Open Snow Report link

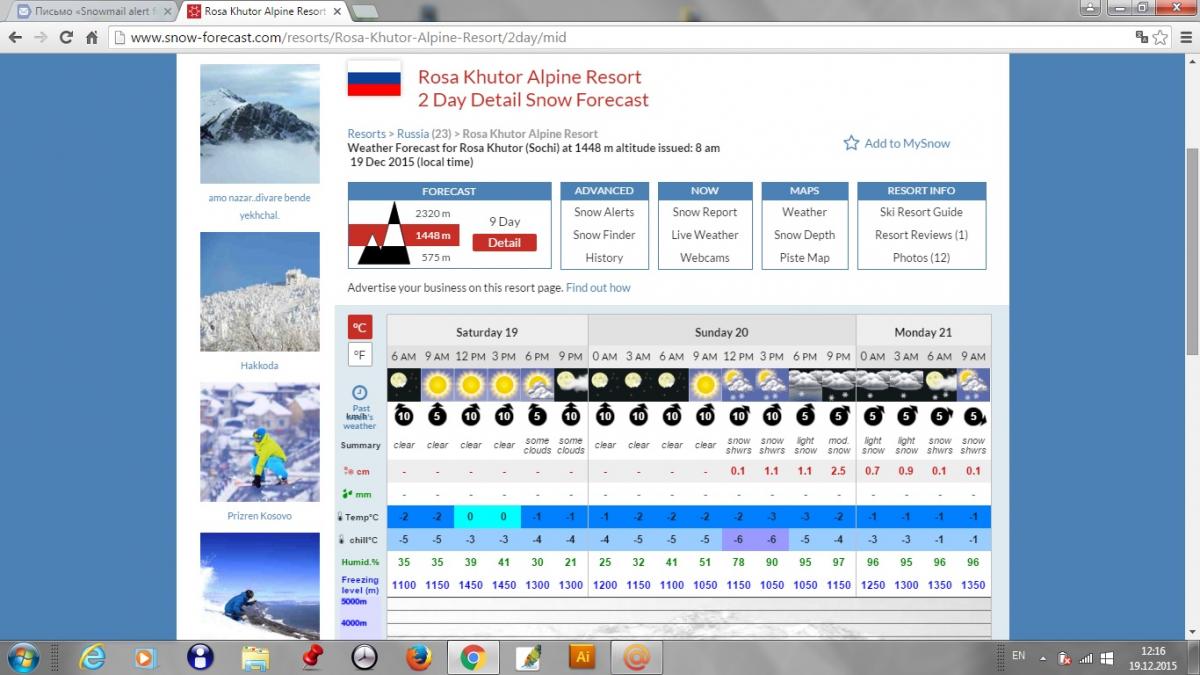point(705,212)
